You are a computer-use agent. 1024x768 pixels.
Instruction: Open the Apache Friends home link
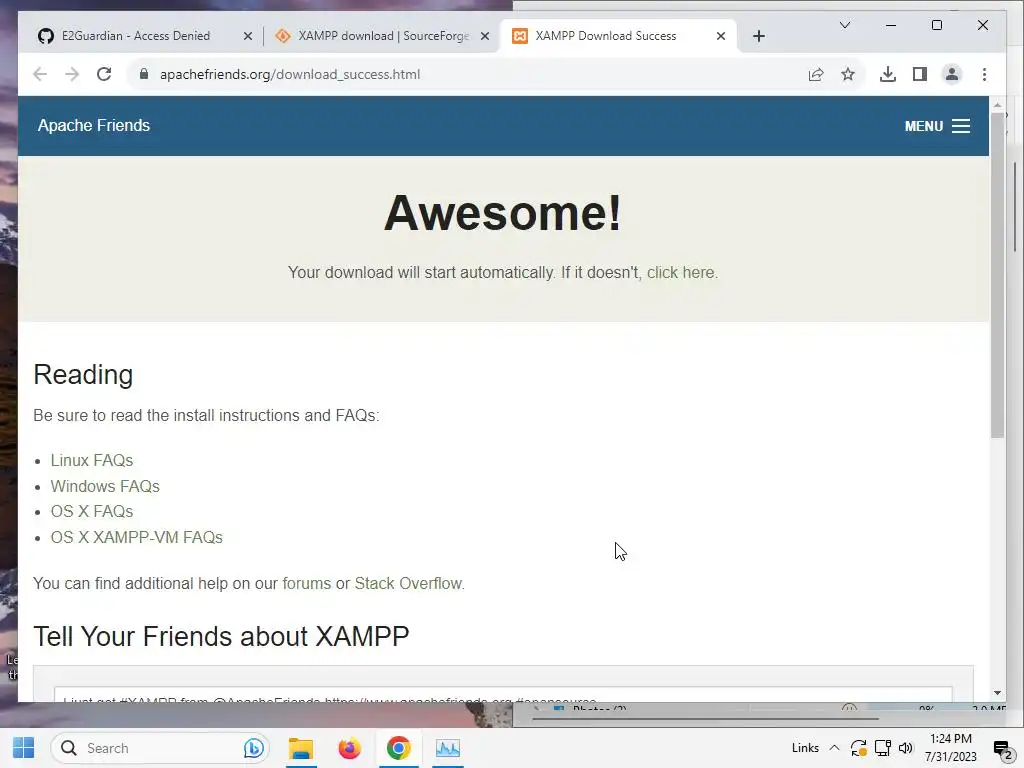pyautogui.click(x=93, y=125)
